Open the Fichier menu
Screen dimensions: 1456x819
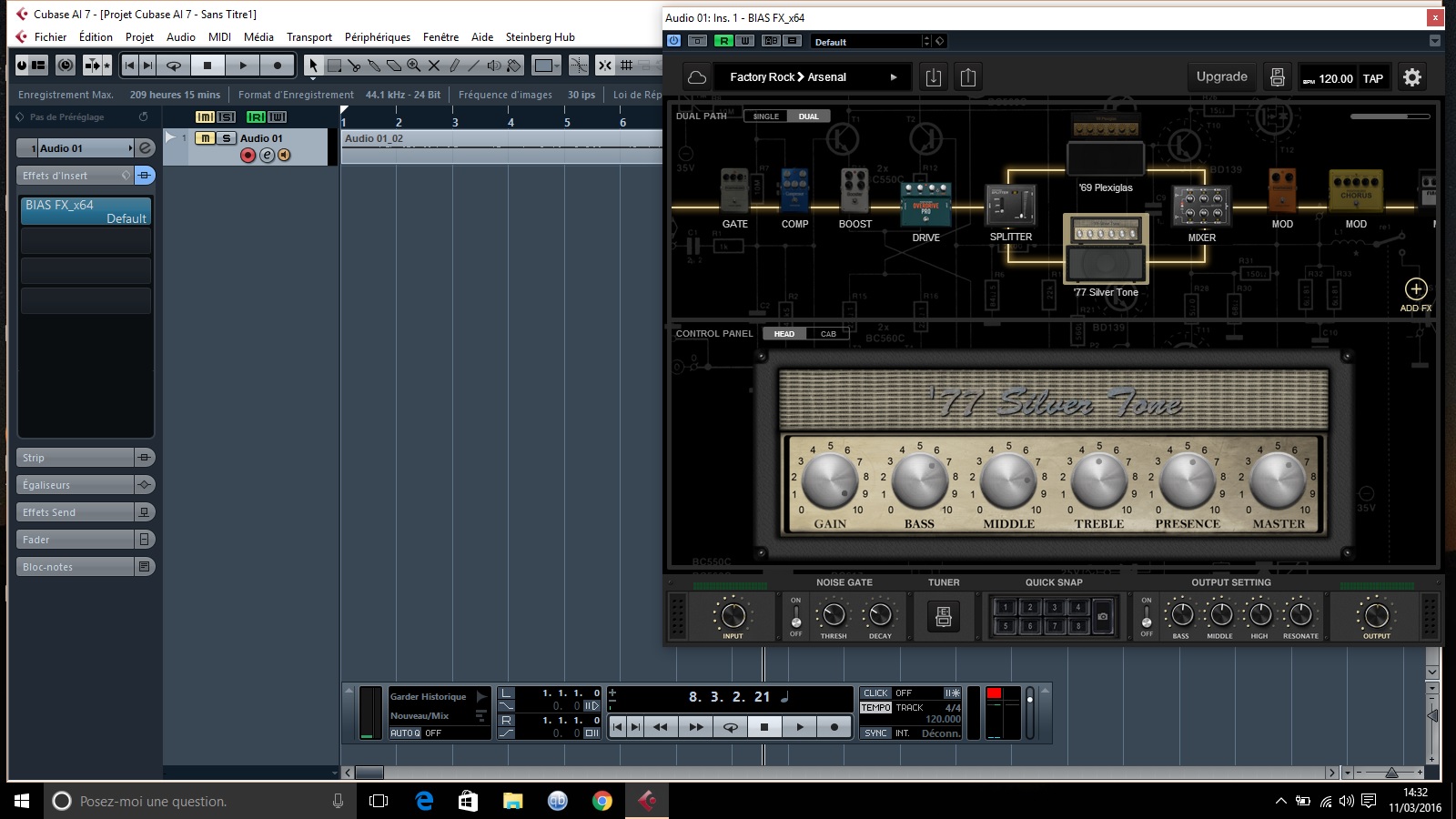pyautogui.click(x=50, y=37)
